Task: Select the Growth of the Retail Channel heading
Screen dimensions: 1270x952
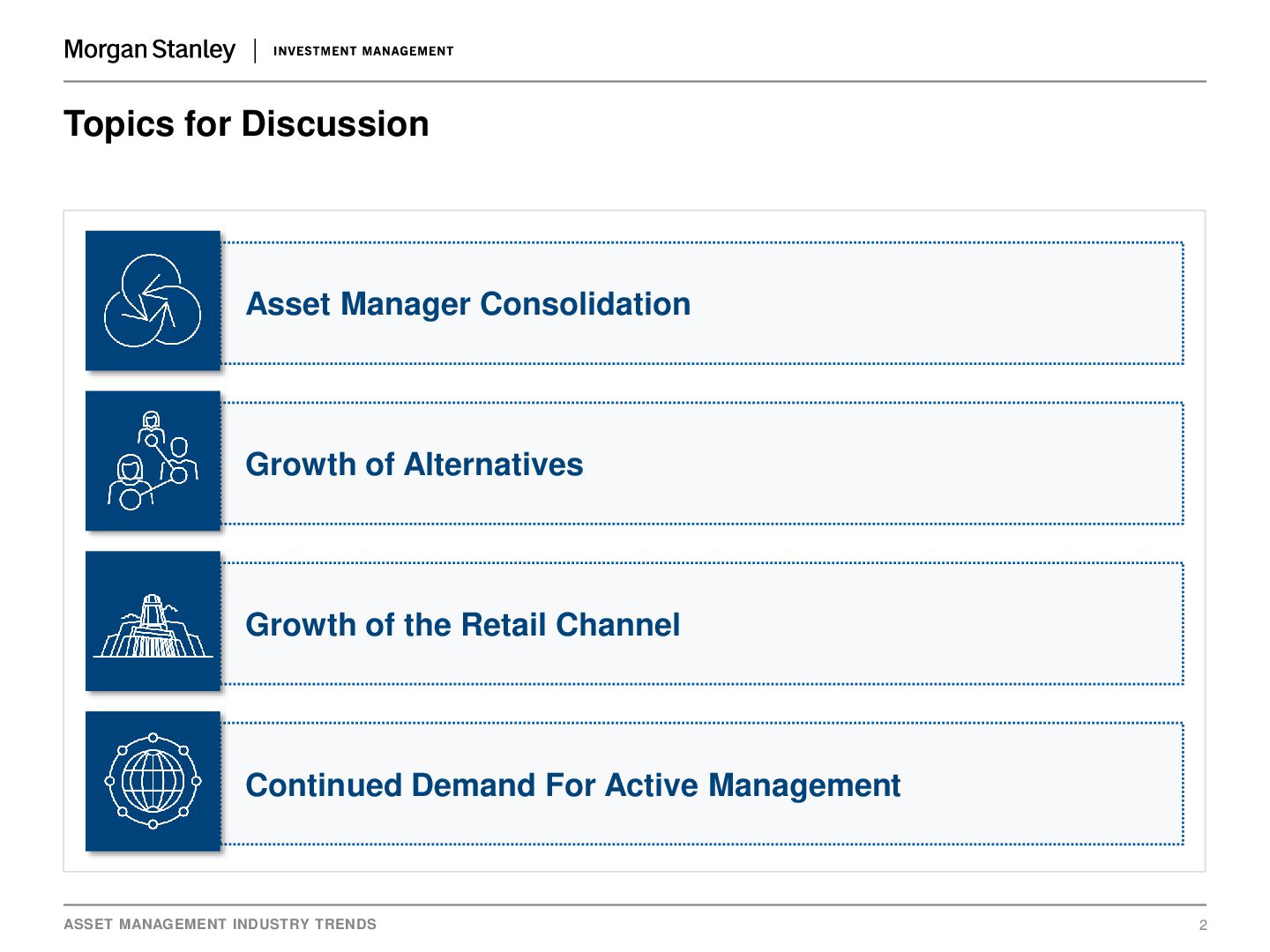Action: click(x=463, y=625)
